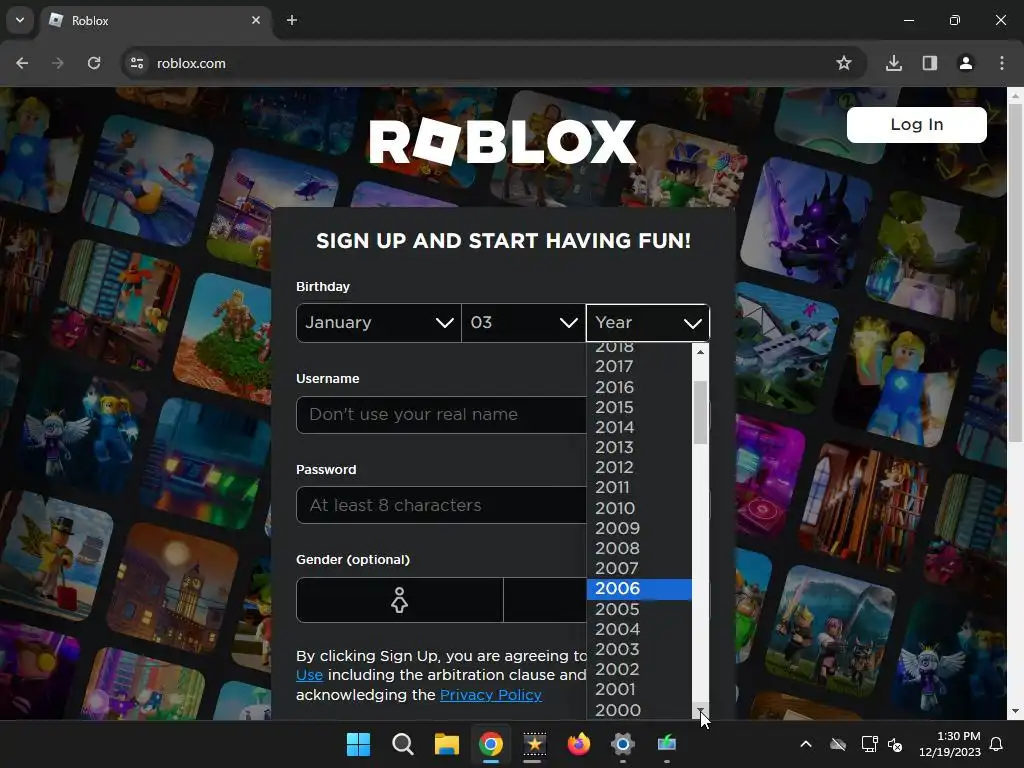This screenshot has height=768, width=1024.
Task: Open the Chrome profile icon
Action: pos(966,63)
